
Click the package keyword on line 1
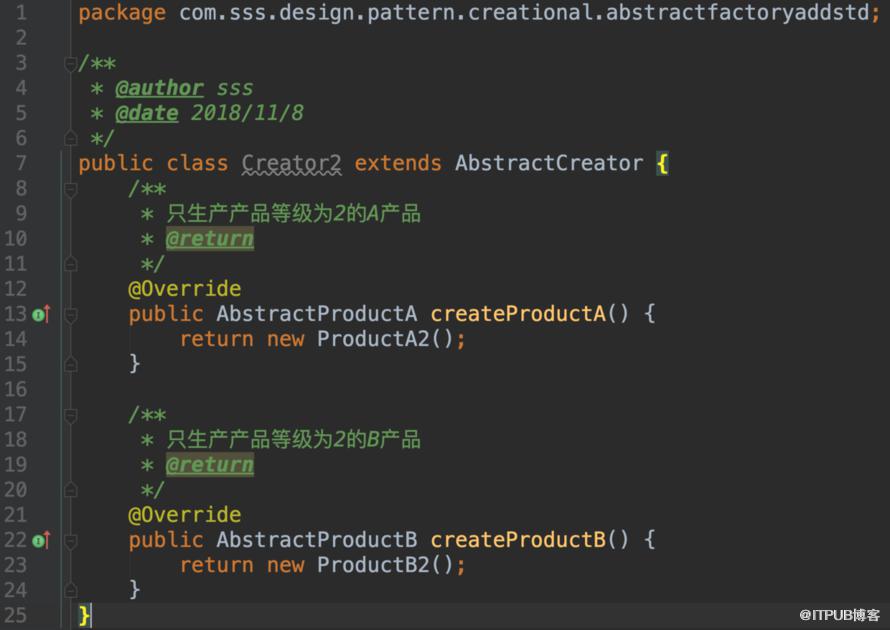pyautogui.click(x=122, y=12)
